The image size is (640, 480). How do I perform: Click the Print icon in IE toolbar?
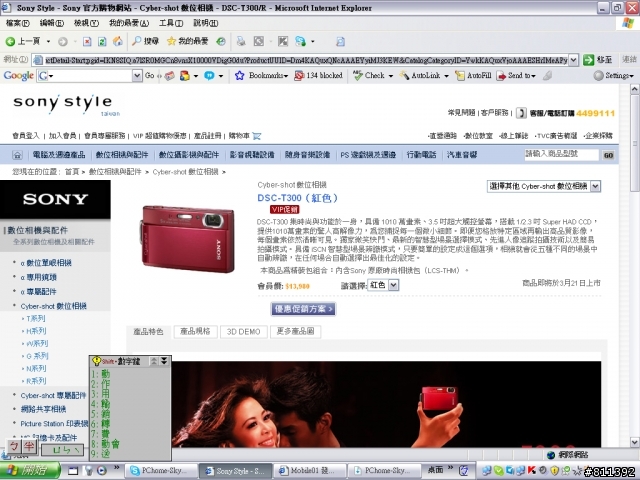pos(241,41)
